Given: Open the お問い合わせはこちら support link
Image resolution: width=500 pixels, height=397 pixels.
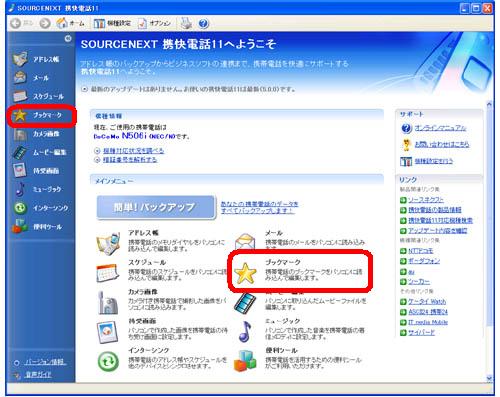Looking at the screenshot, I should 442,144.
